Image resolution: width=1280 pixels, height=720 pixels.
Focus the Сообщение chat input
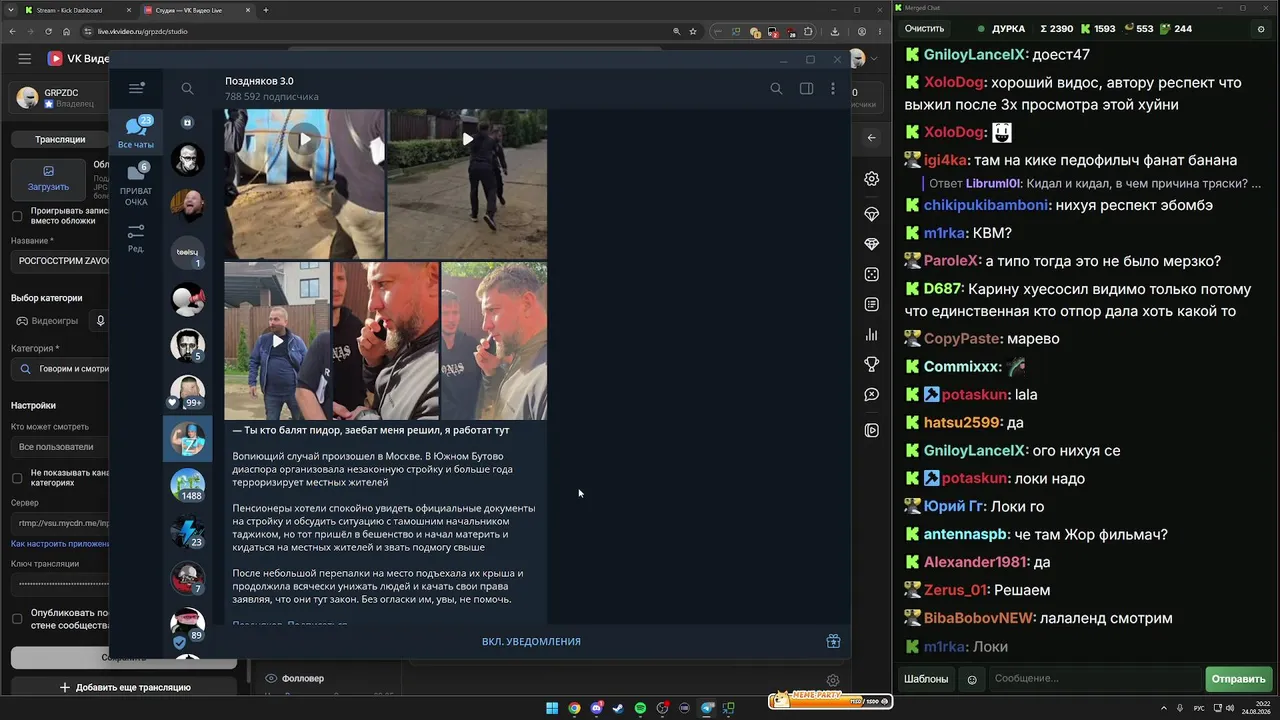point(1095,679)
